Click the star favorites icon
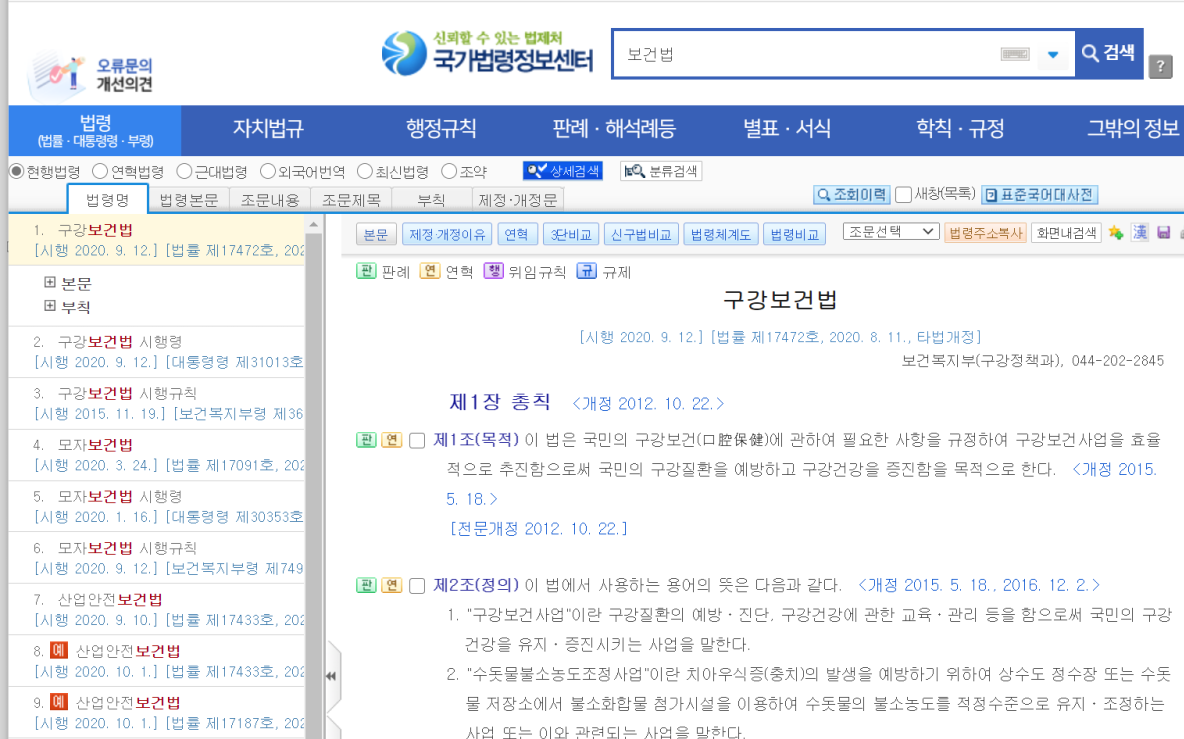This screenshot has height=739, width=1184. click(x=1115, y=232)
